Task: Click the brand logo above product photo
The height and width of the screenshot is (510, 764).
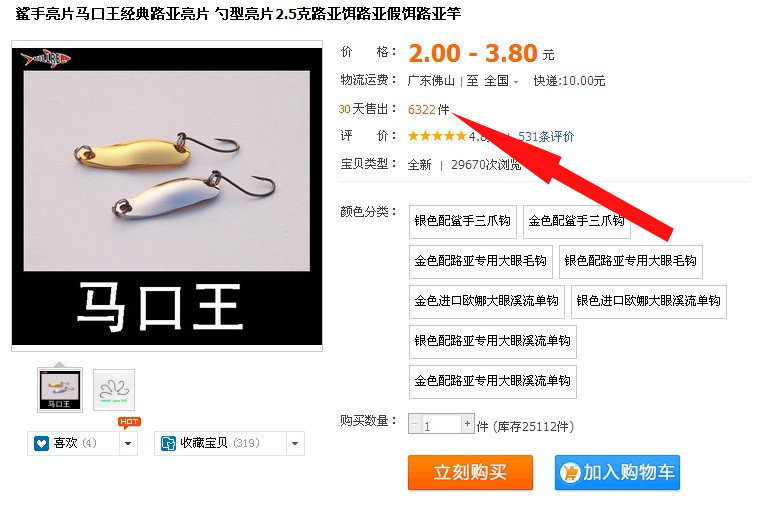Action: (x=46, y=59)
